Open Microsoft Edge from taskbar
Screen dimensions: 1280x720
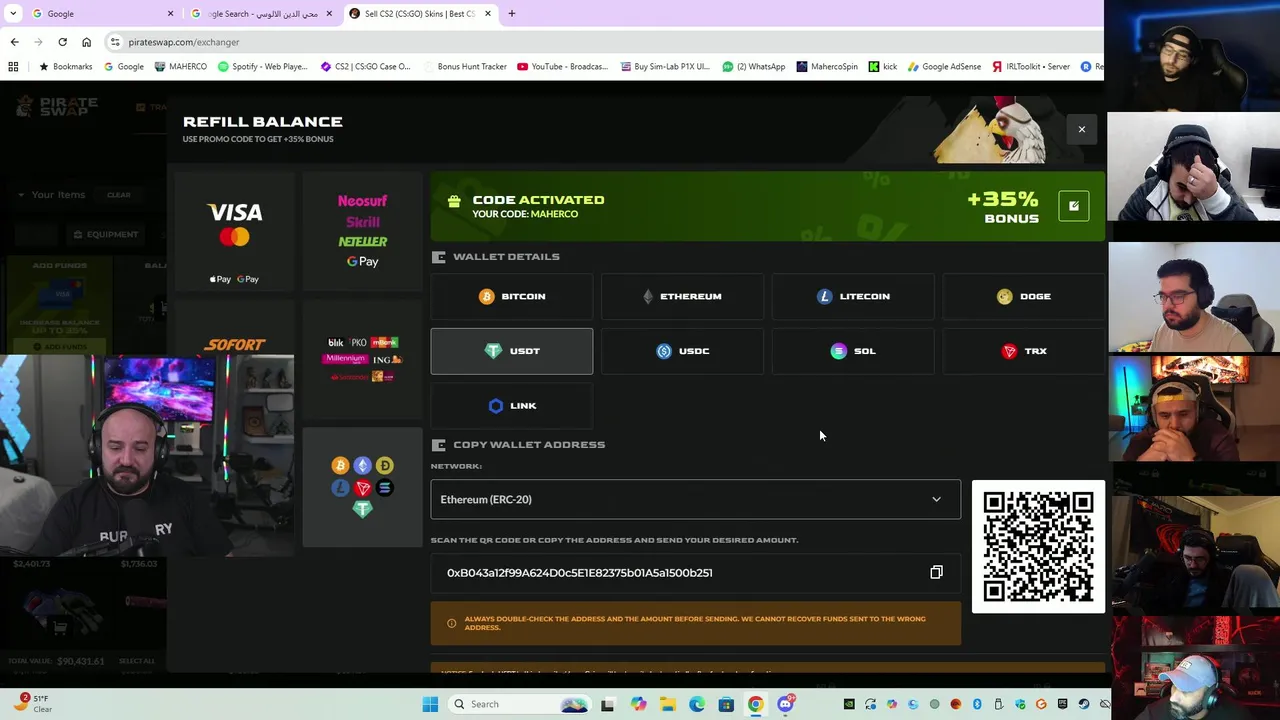click(x=697, y=704)
